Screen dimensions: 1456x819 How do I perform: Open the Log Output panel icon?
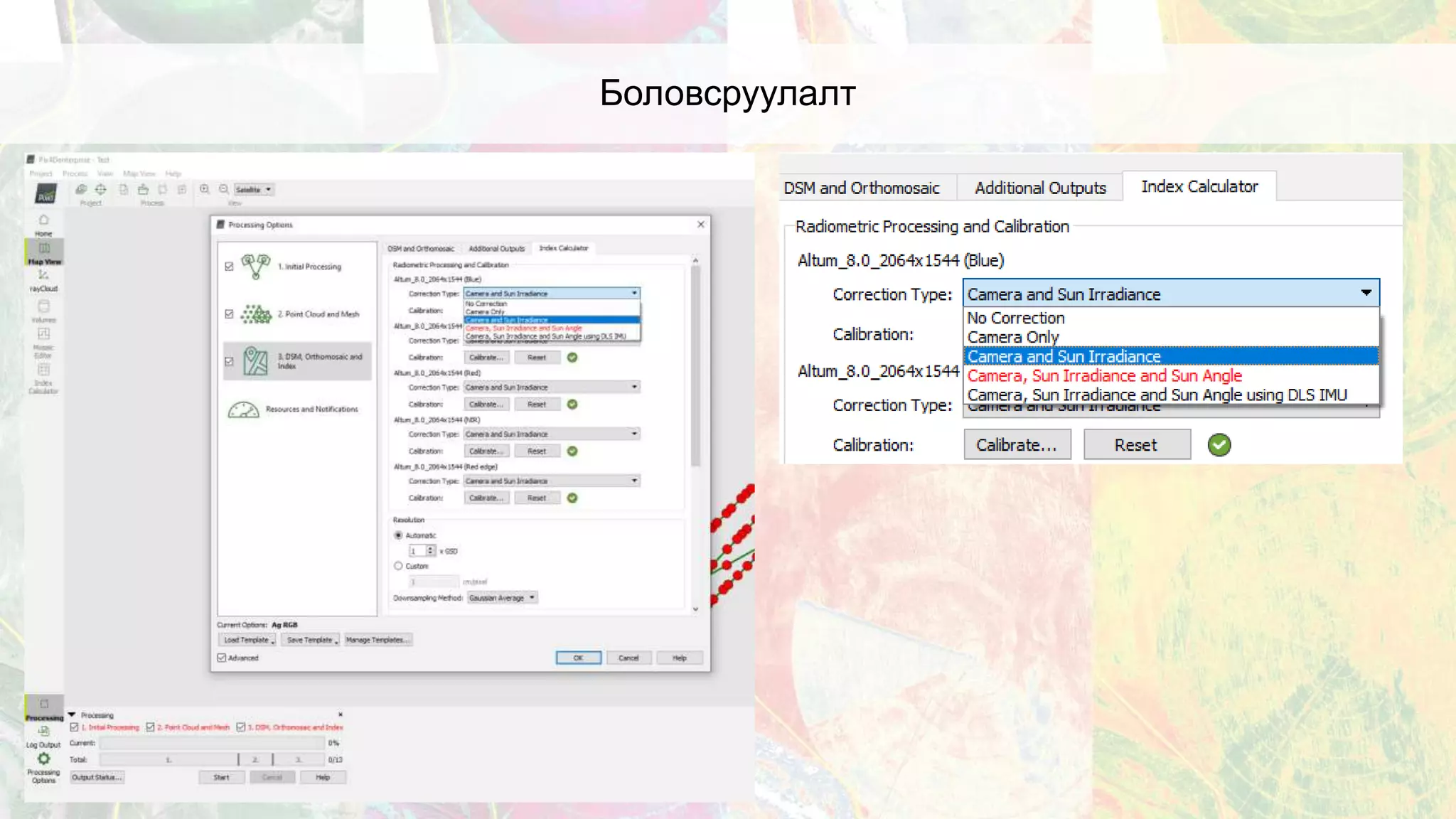(x=43, y=732)
